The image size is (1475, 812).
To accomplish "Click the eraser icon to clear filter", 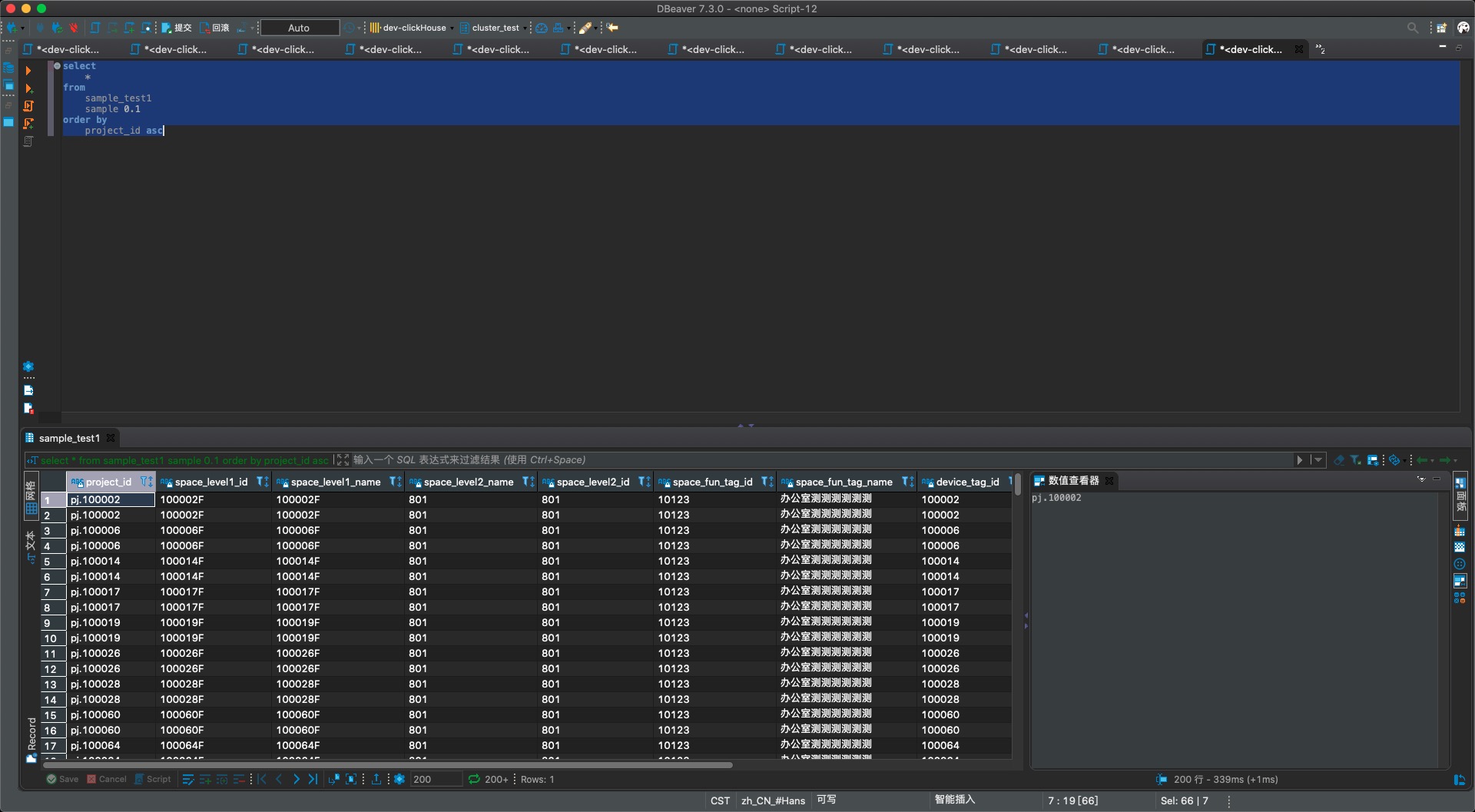I will point(1339,460).
